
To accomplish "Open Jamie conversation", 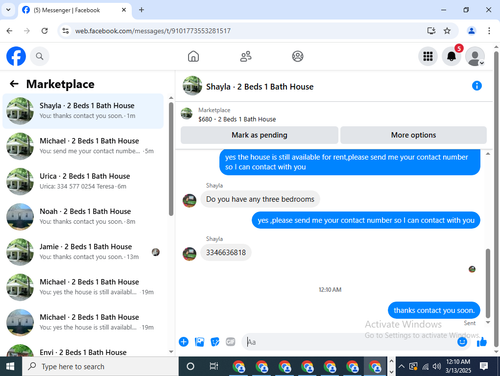I will point(83,252).
